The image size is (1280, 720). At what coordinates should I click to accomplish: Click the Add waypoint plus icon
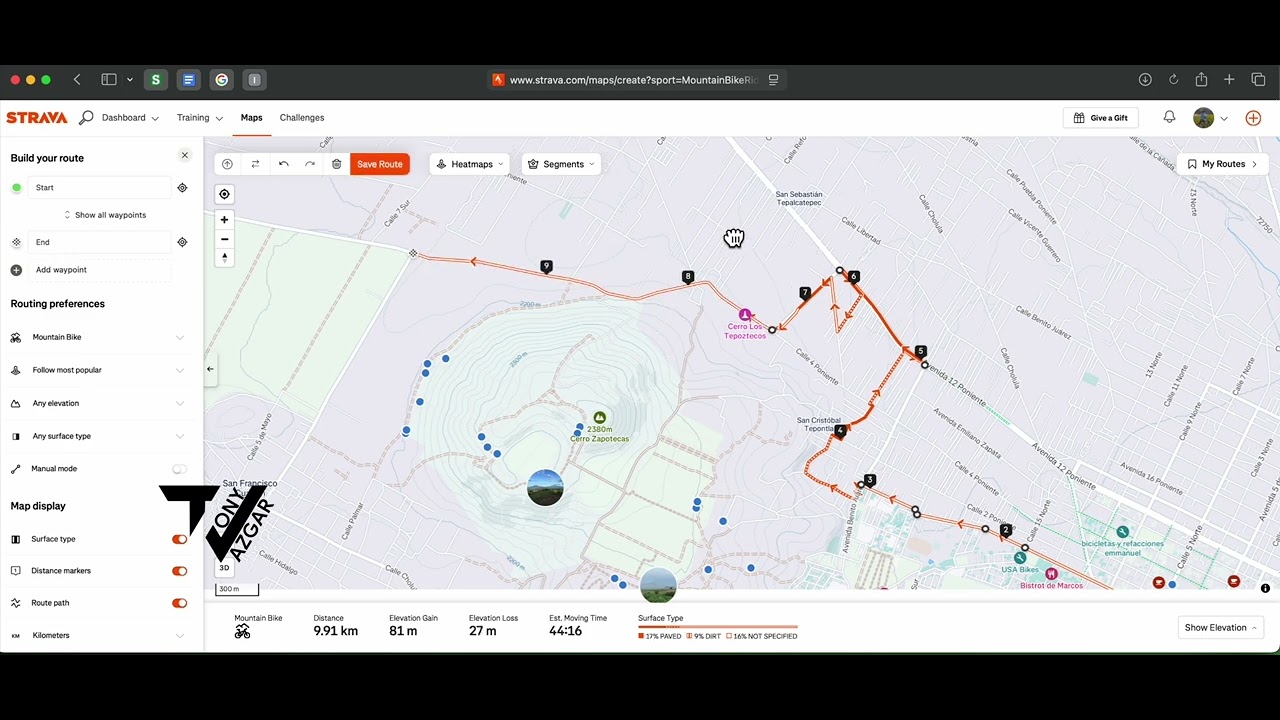click(16, 270)
